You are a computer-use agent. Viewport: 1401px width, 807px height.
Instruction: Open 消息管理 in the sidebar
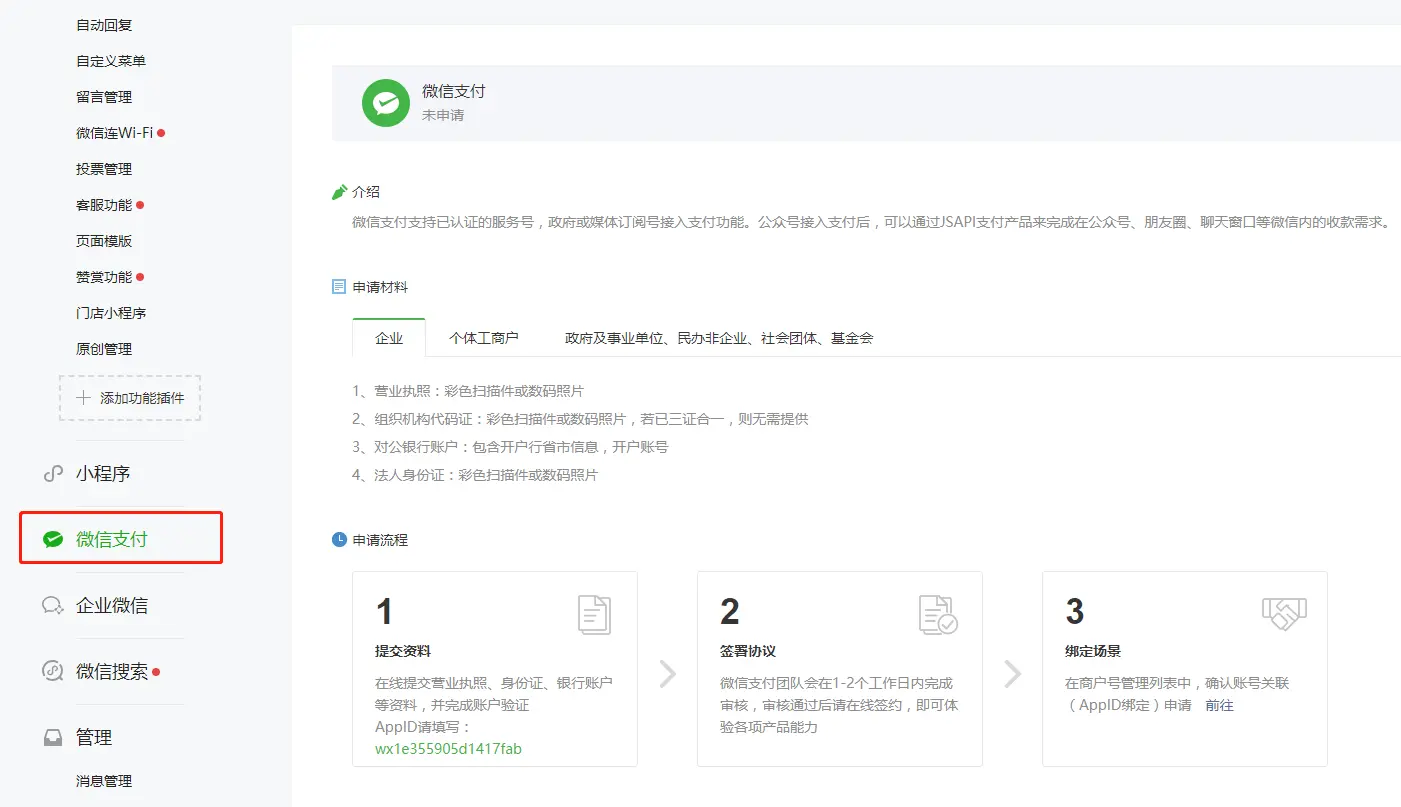[104, 781]
